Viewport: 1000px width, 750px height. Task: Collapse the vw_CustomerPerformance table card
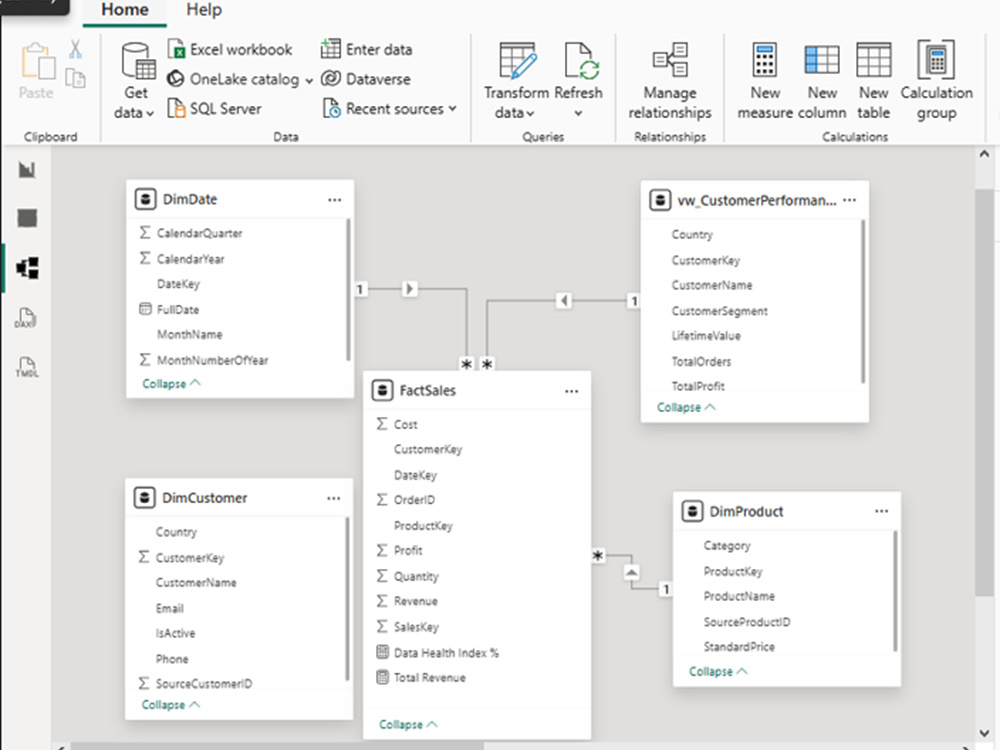[x=686, y=407]
